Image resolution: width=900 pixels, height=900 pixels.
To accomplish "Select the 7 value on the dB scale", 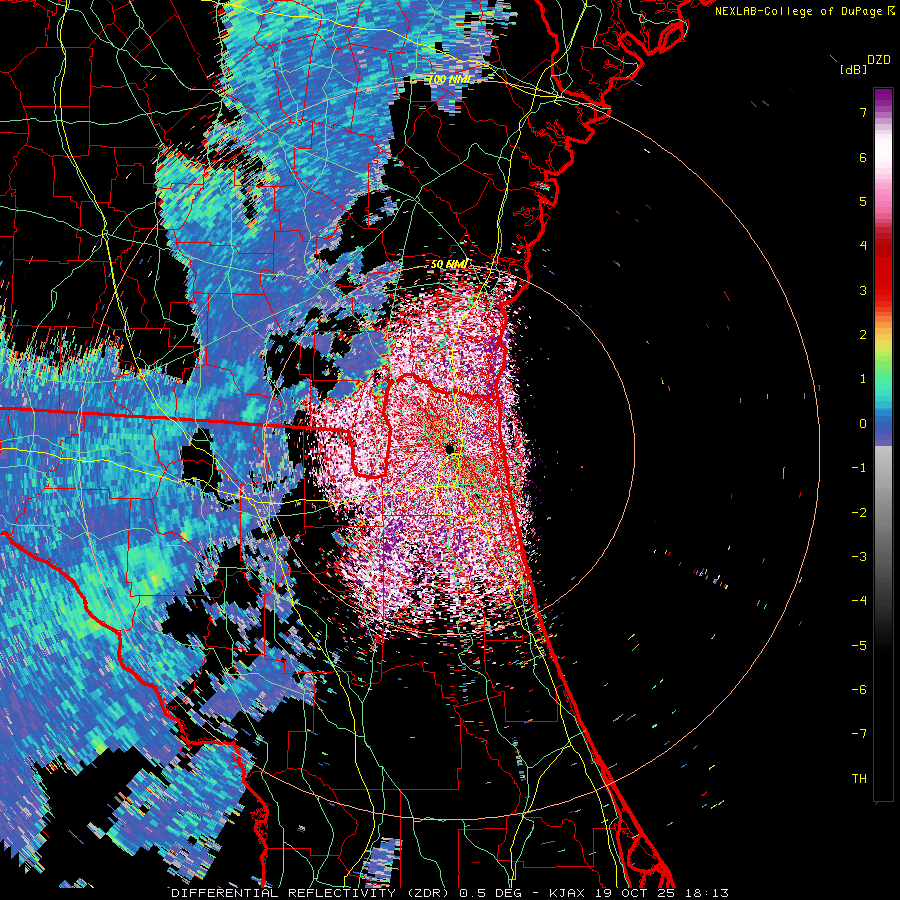I will point(863,112).
